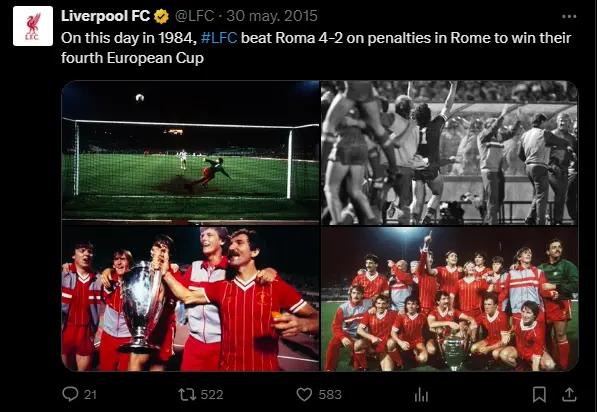The width and height of the screenshot is (597, 412).
Task: Click the 522 retweet count
Action: pos(212,394)
